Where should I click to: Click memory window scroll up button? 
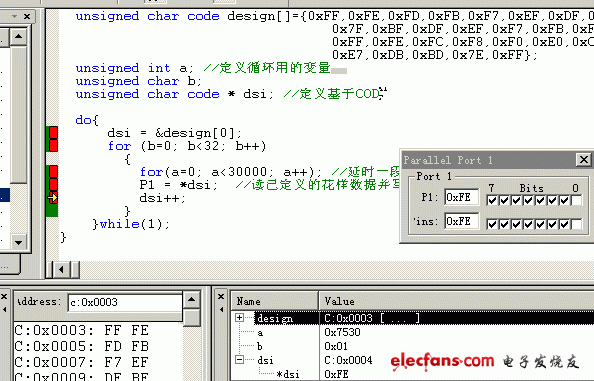point(192,300)
